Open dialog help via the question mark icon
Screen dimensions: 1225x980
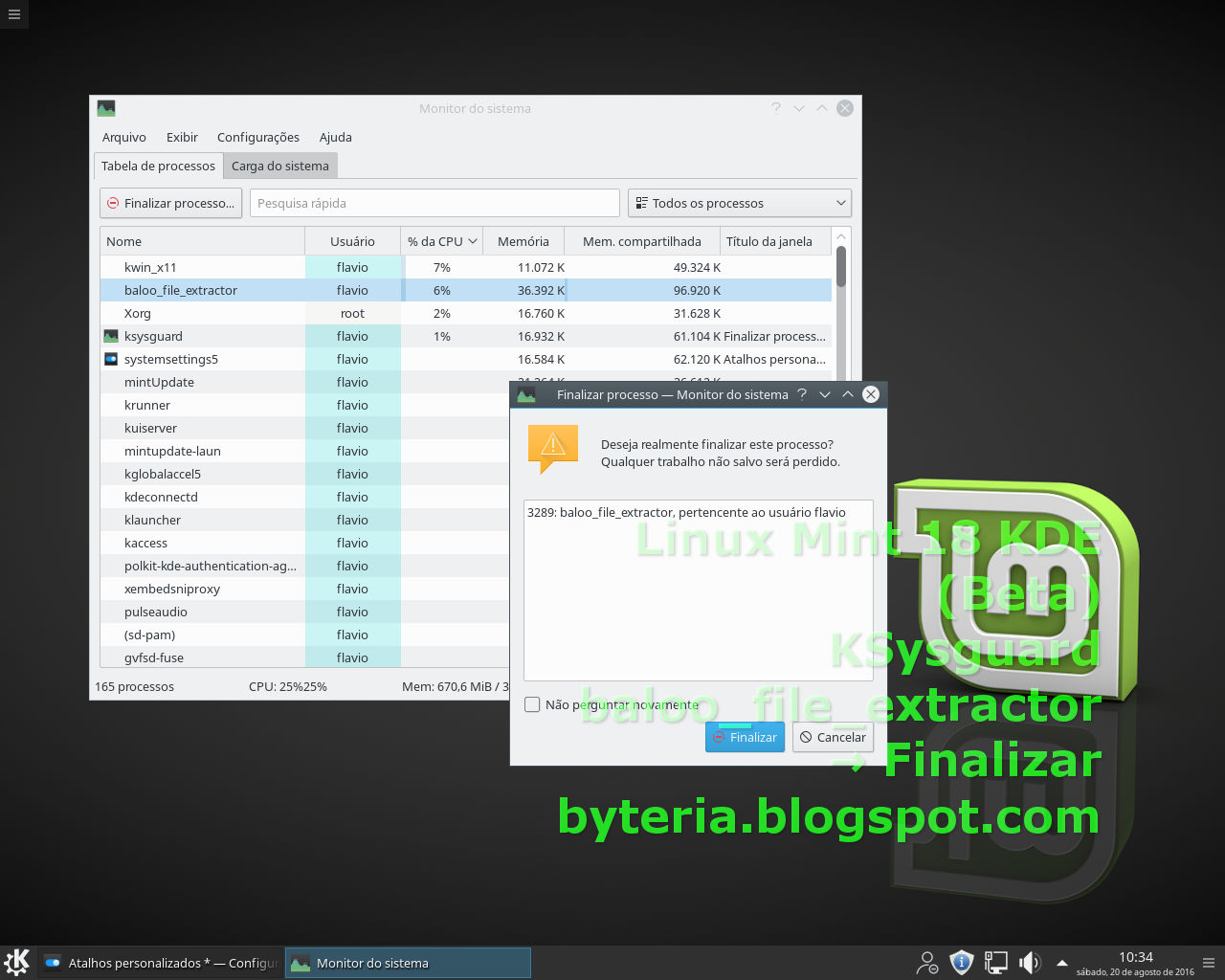point(801,394)
